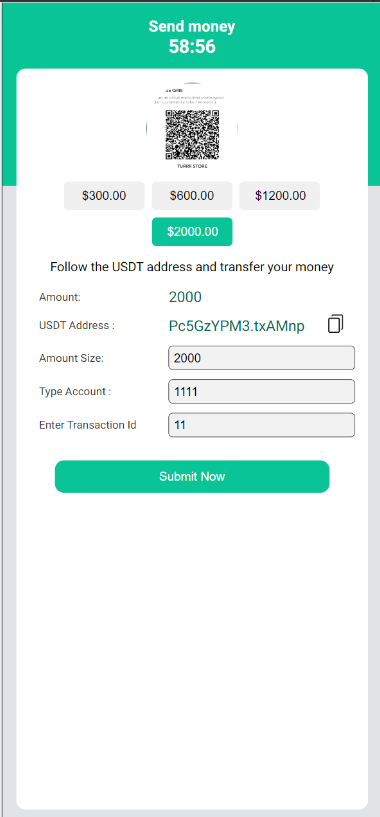Click the Follow the USDT address instruction
Screen dimensions: 380x817
point(192,267)
